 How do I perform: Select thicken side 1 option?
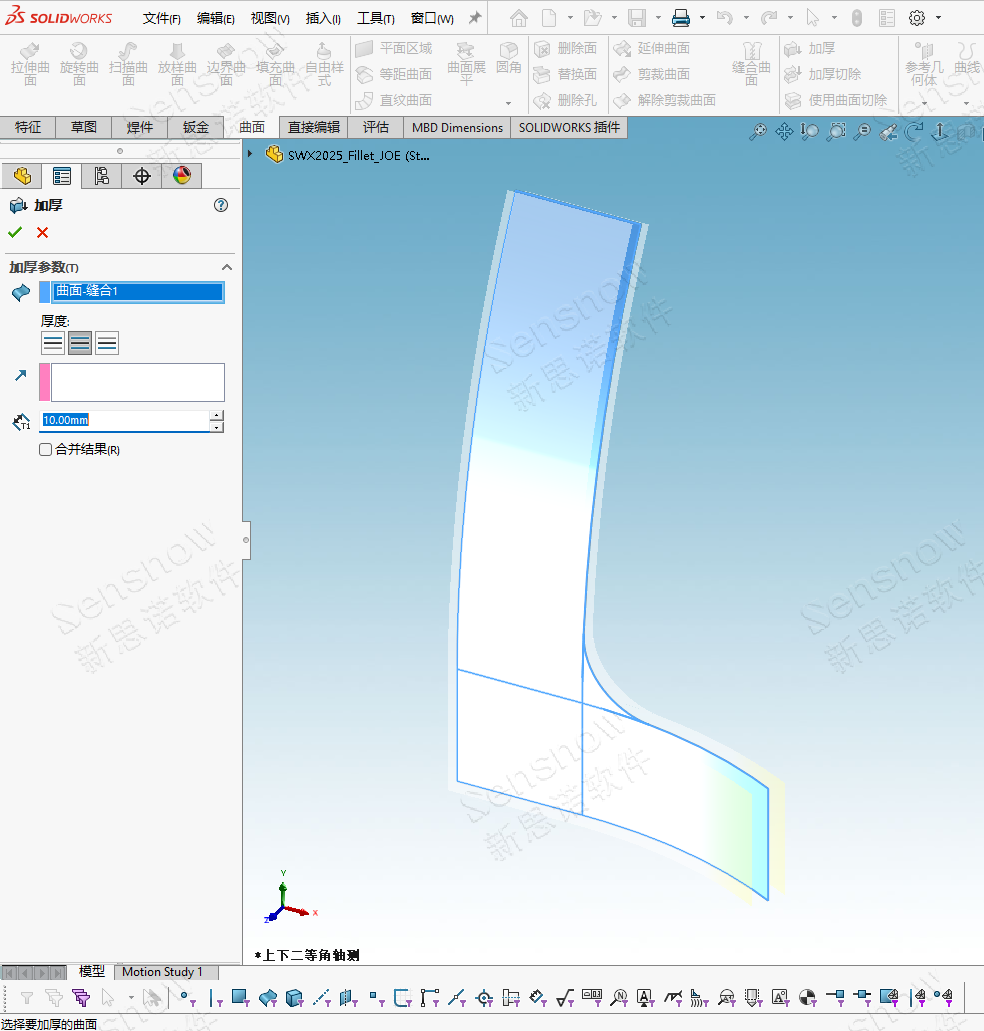[53, 343]
